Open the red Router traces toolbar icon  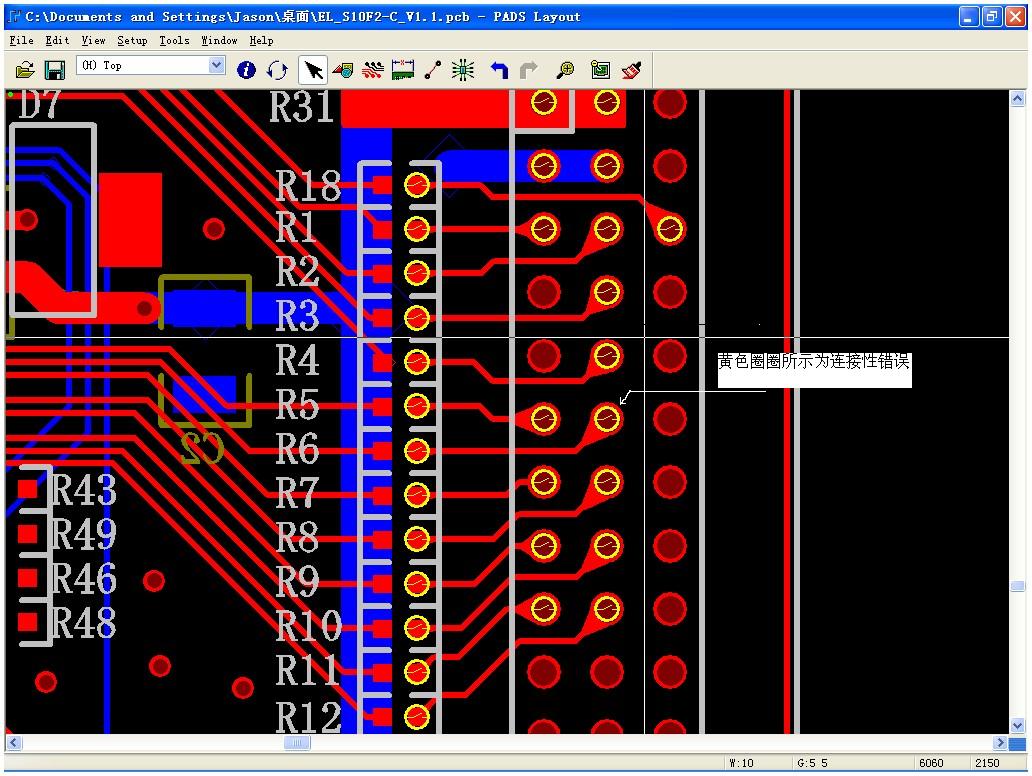coord(373,69)
